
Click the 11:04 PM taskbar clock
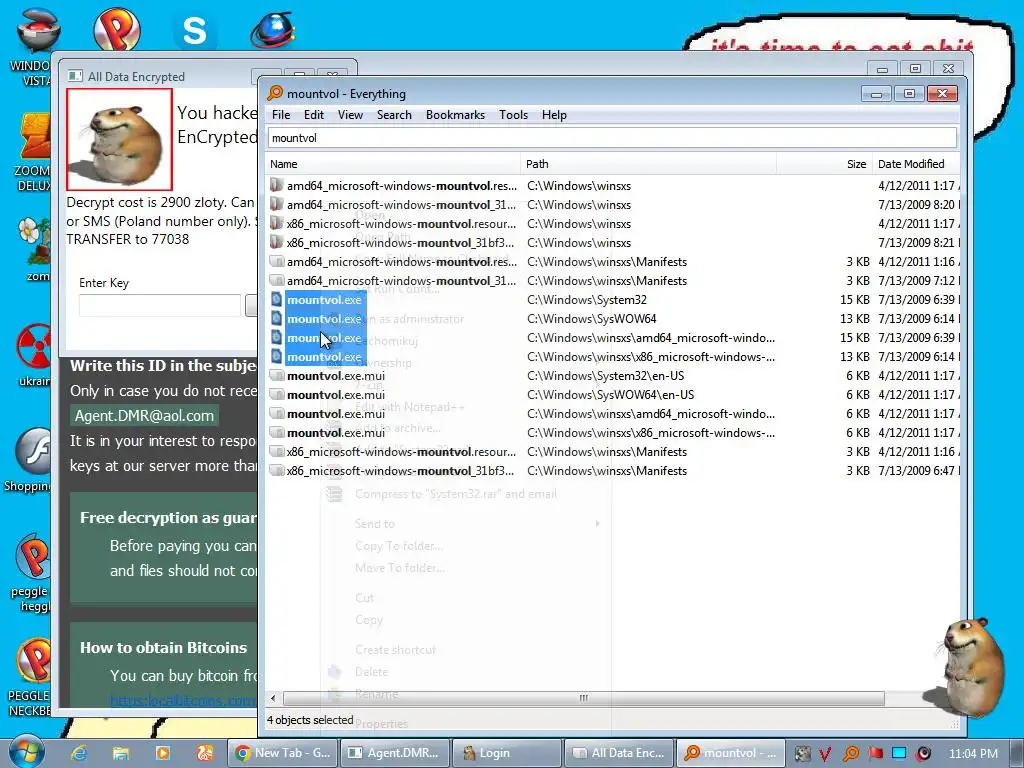(x=972, y=754)
